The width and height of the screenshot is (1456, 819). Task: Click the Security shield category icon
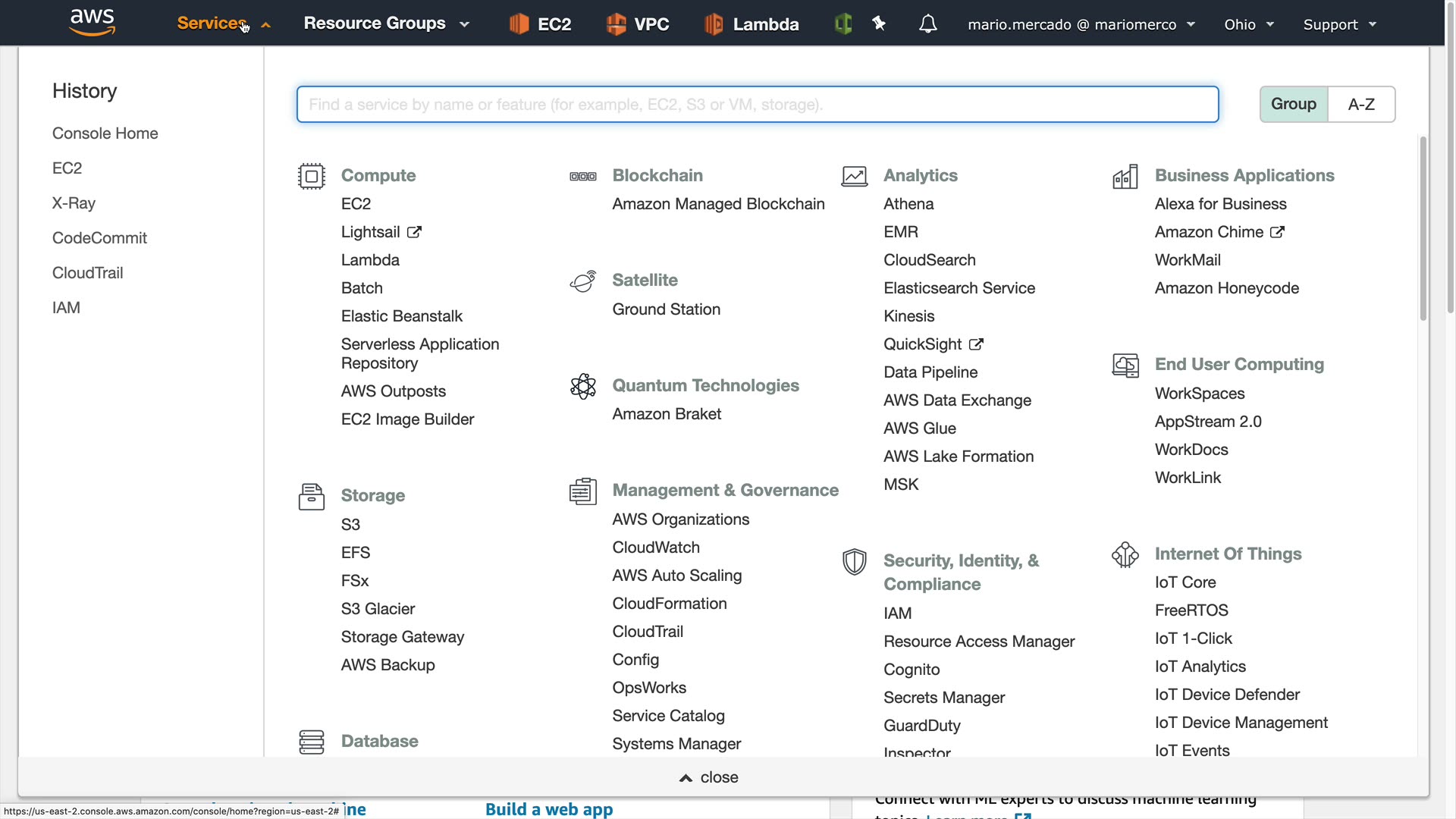(854, 562)
